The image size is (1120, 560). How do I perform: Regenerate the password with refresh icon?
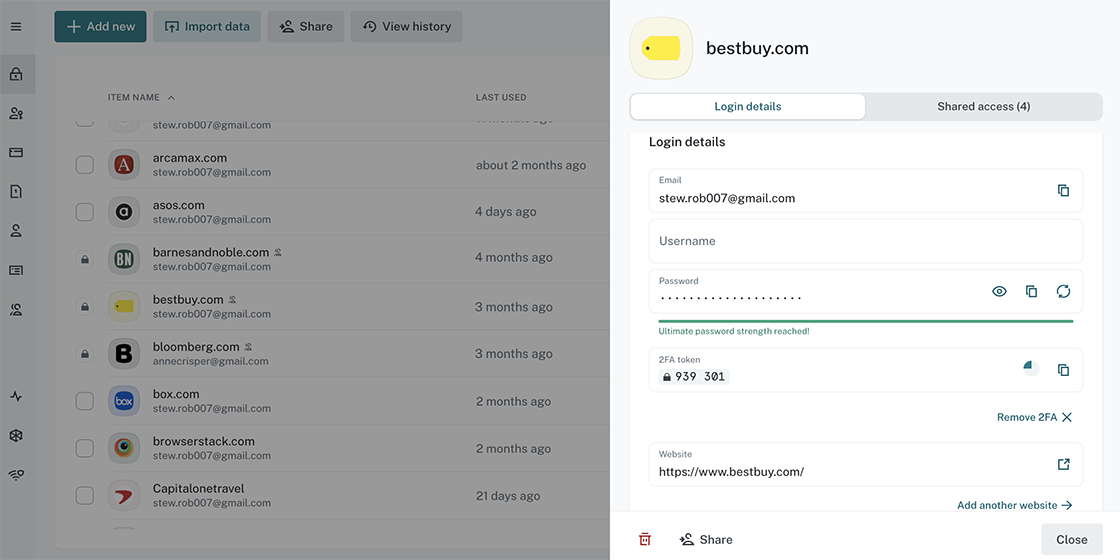(x=1063, y=291)
